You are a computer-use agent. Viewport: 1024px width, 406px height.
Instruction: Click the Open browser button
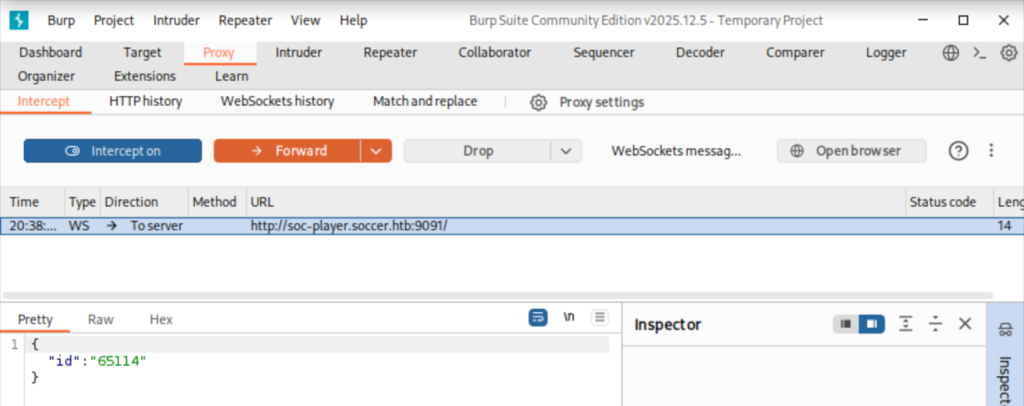(x=851, y=151)
